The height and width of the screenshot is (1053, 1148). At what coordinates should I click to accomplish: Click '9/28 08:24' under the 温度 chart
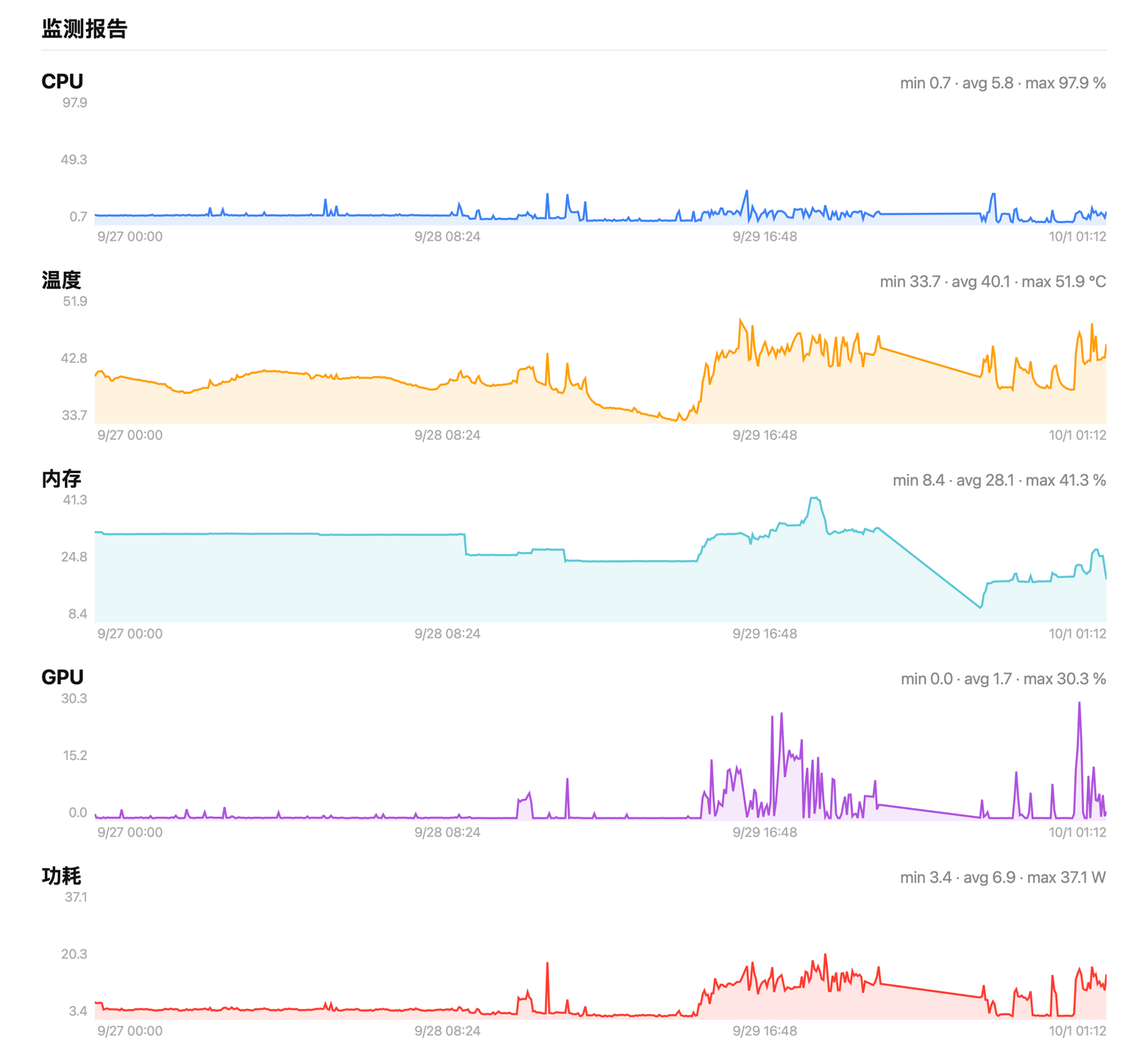(x=447, y=436)
